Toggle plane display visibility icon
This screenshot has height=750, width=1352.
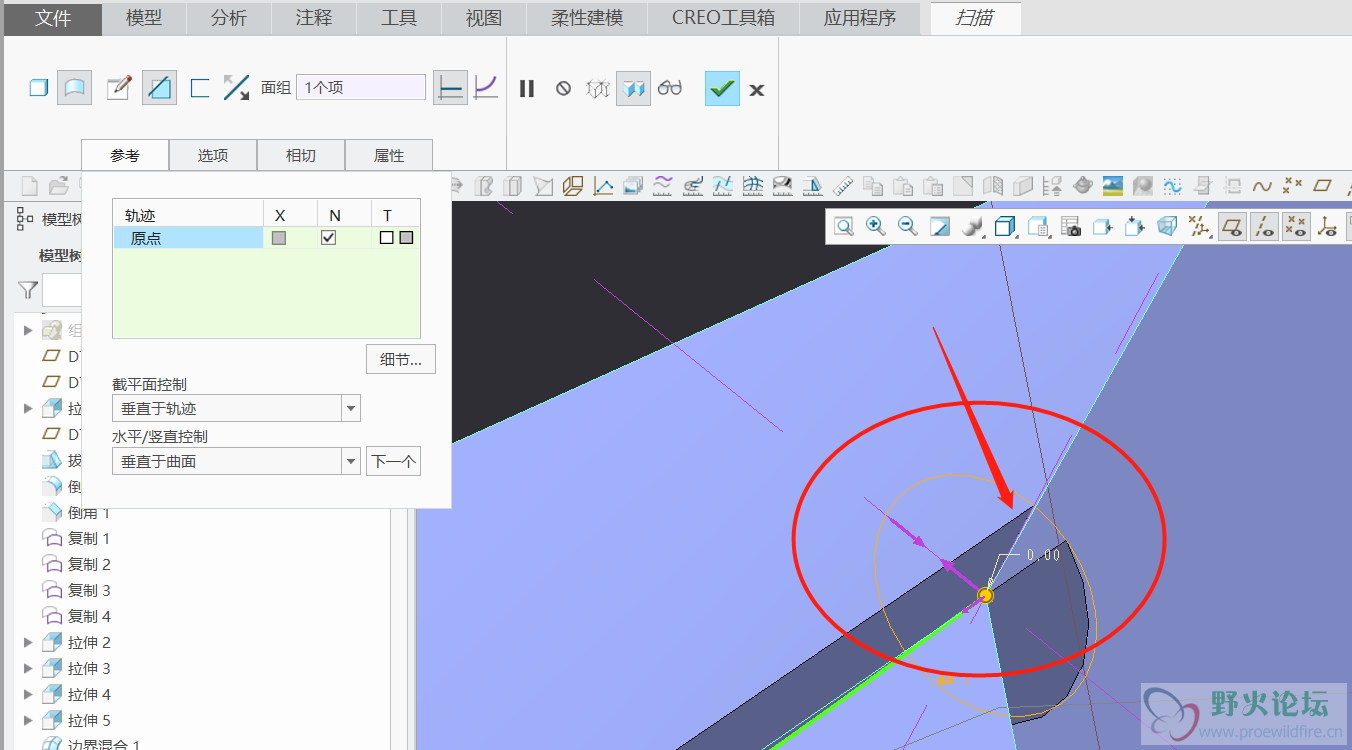click(1232, 227)
